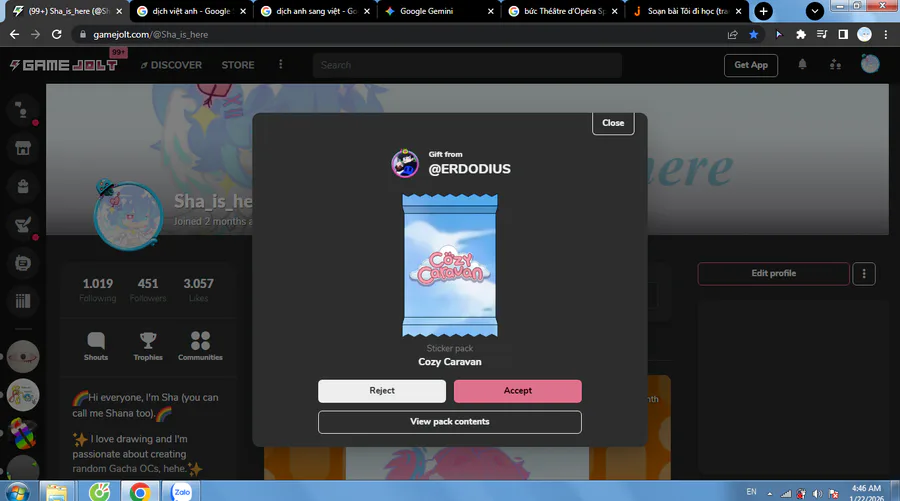Image resolution: width=900 pixels, height=501 pixels.
Task: Toggle bookmark star for this page
Action: coord(753,34)
